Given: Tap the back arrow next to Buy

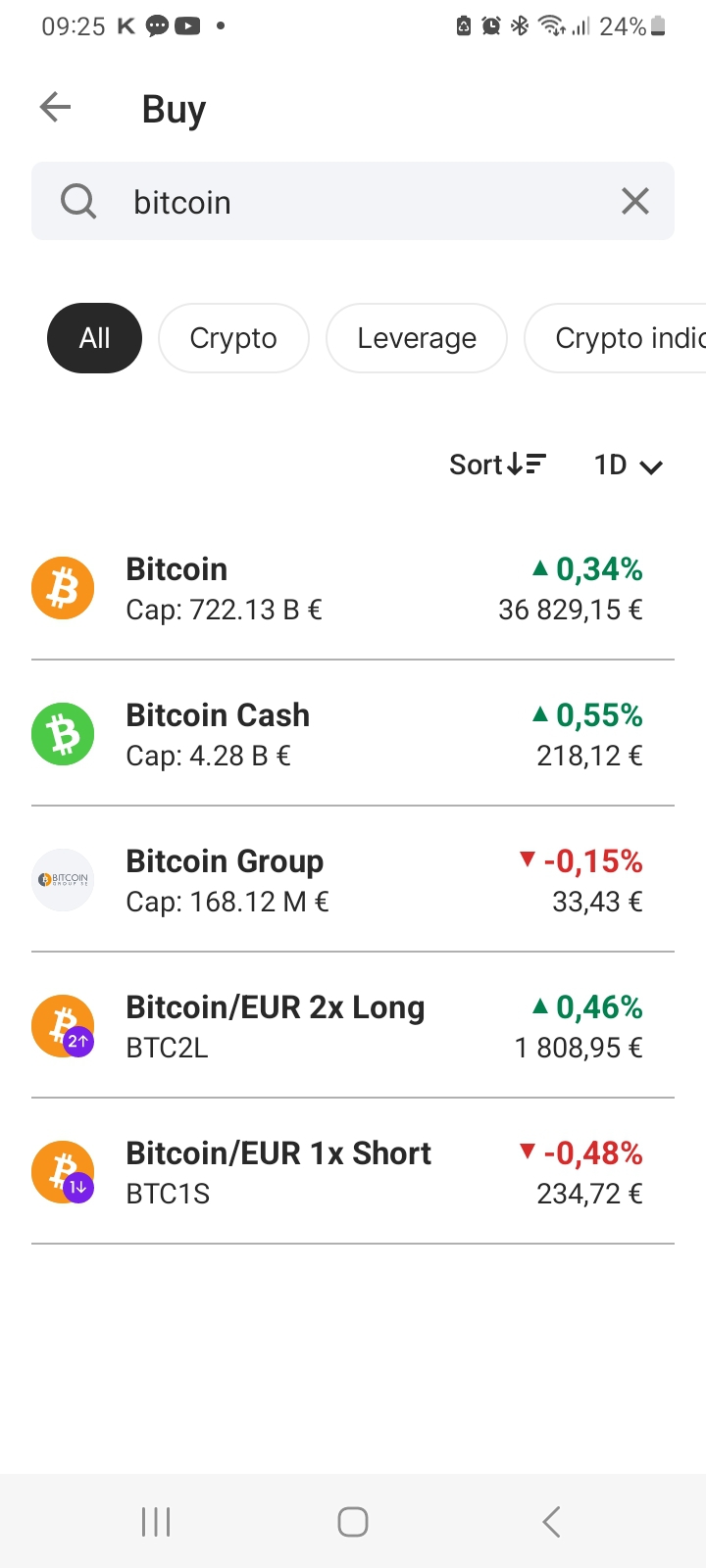Looking at the screenshot, I should coord(56,107).
